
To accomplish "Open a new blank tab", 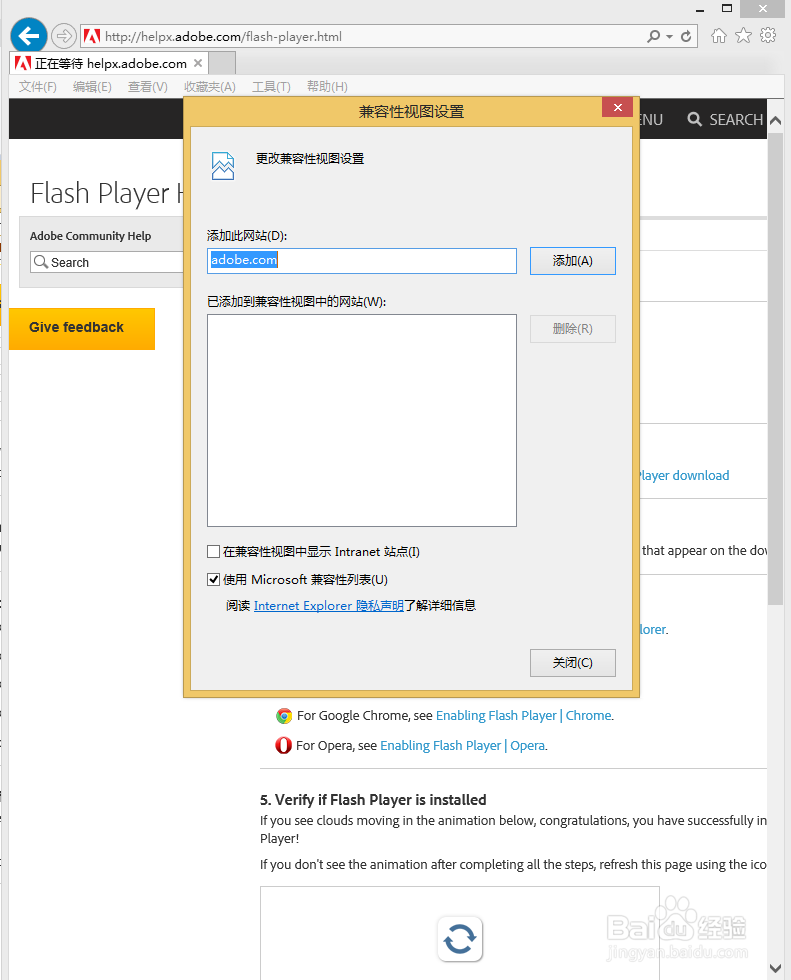I will point(222,63).
